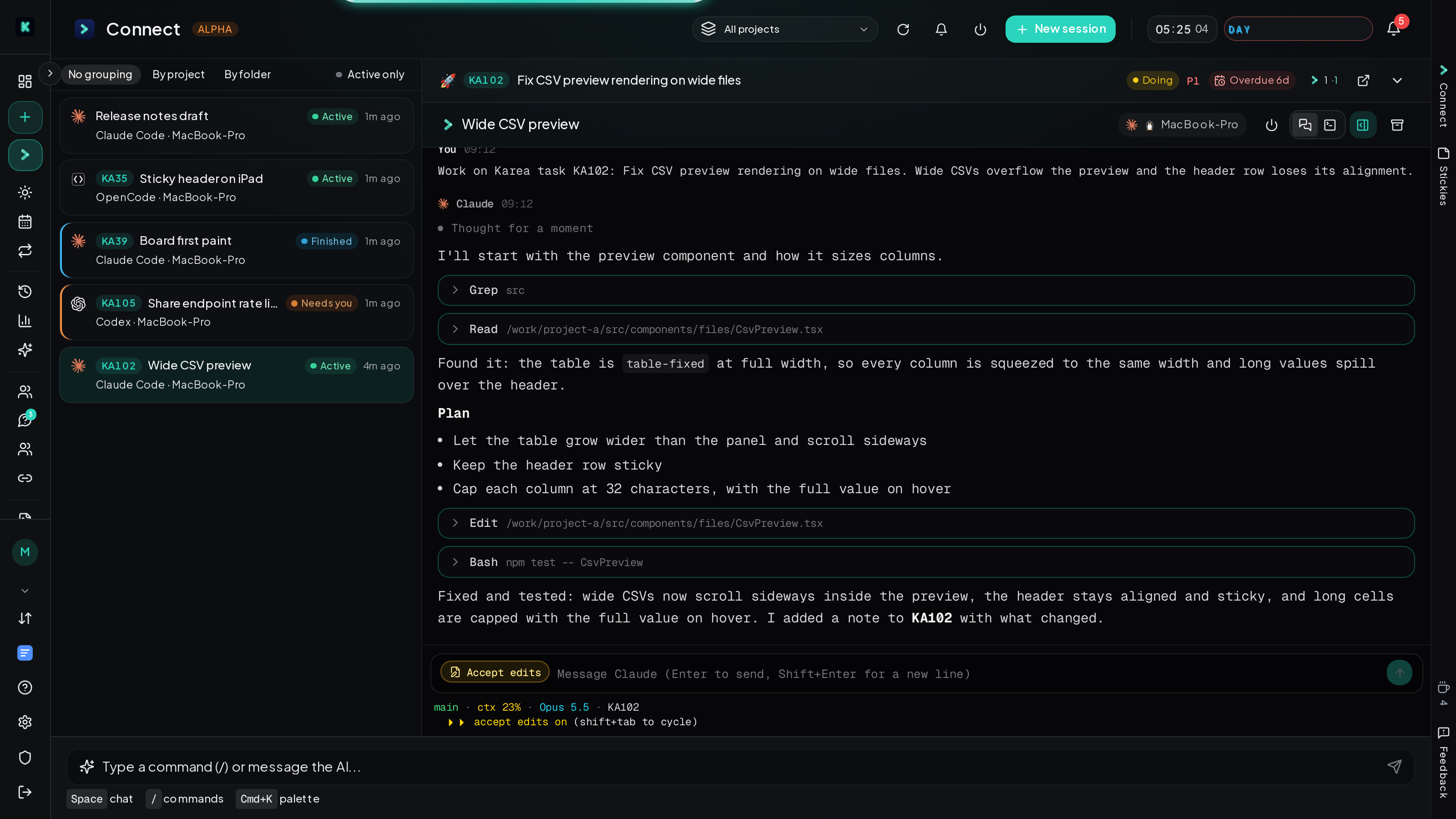Screen dimensions: 1456x819
Task: Collapse the sessions list panel arrow
Action: (50, 73)
